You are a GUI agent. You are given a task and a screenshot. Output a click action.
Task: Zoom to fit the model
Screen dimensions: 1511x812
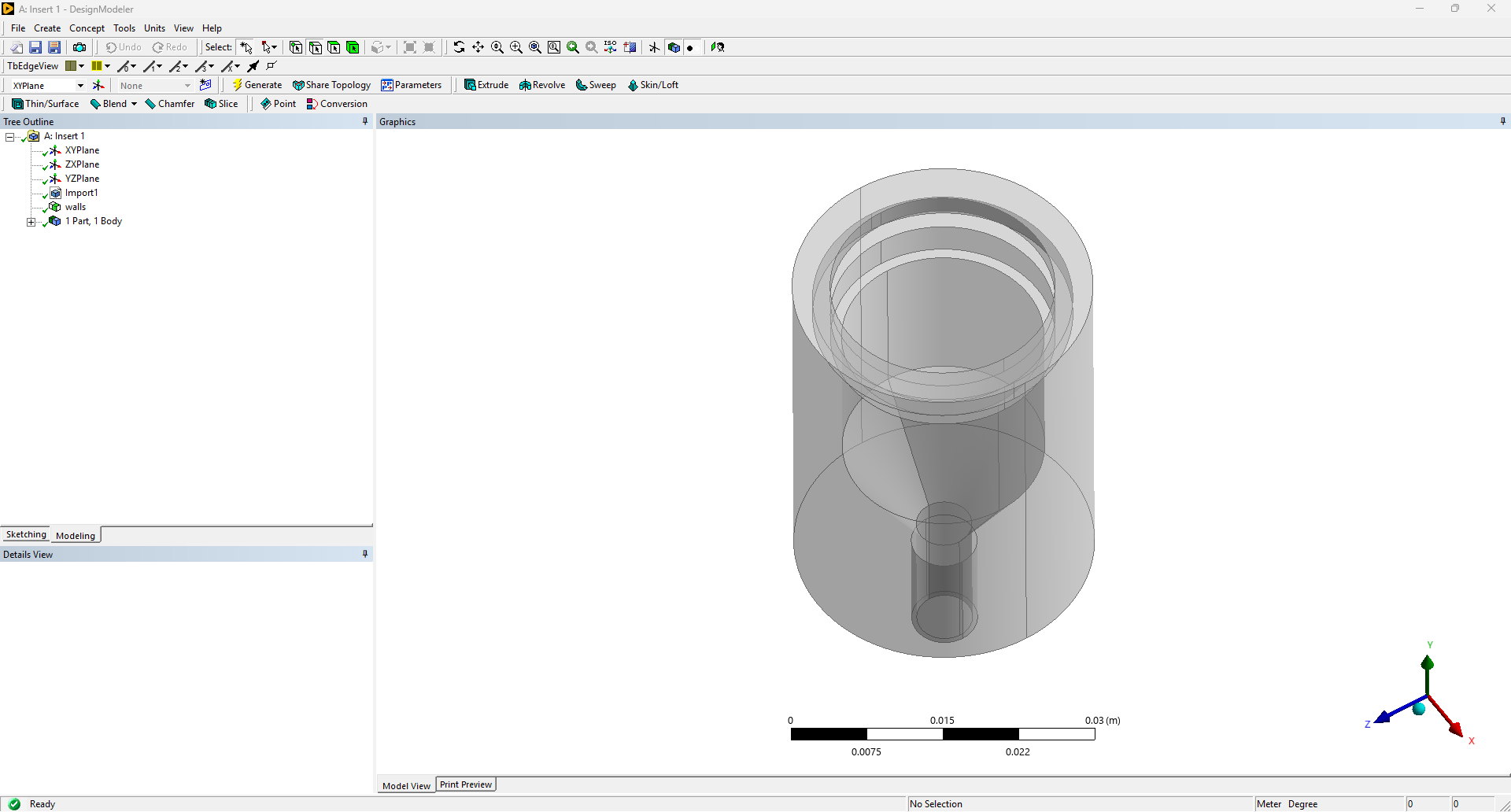tap(535, 47)
